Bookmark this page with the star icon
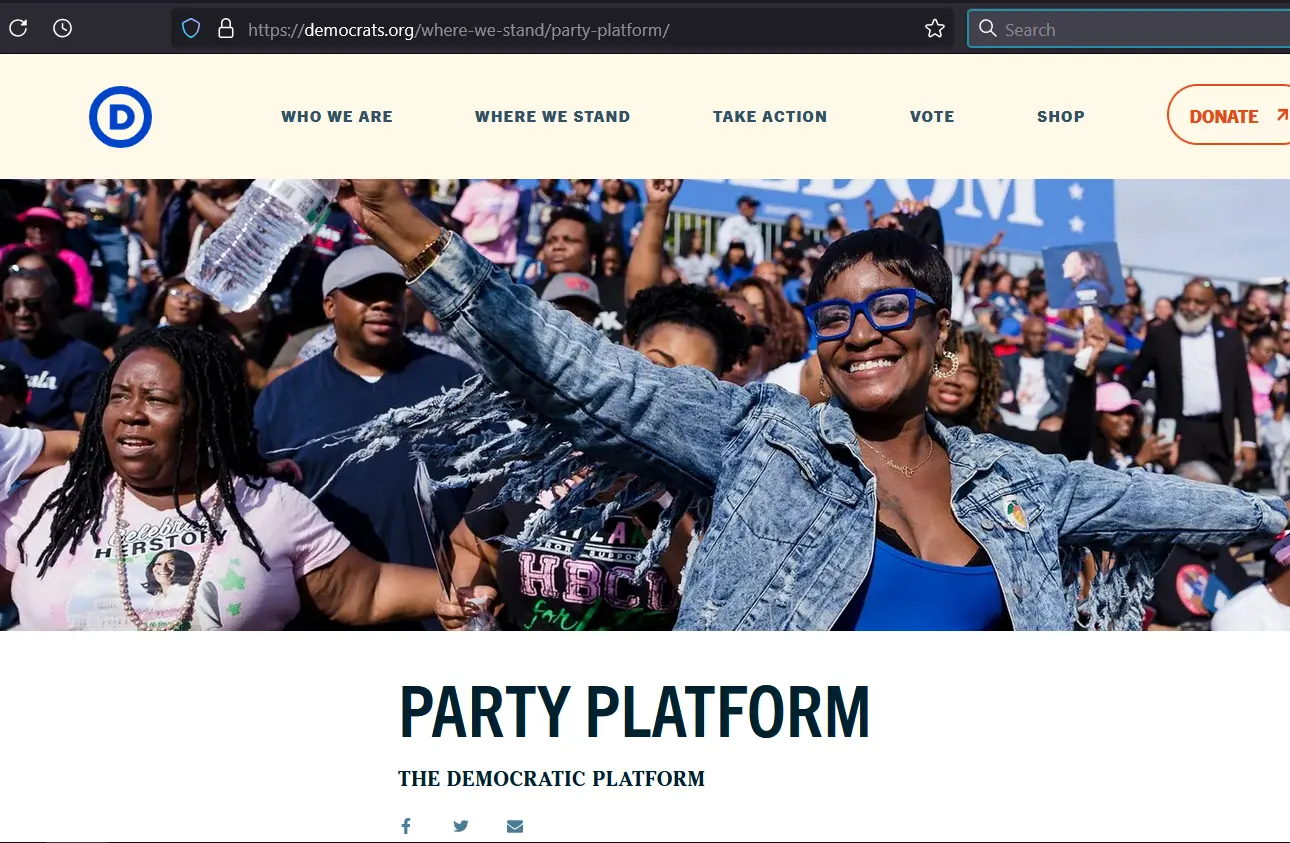This screenshot has width=1290, height=843. 935,29
